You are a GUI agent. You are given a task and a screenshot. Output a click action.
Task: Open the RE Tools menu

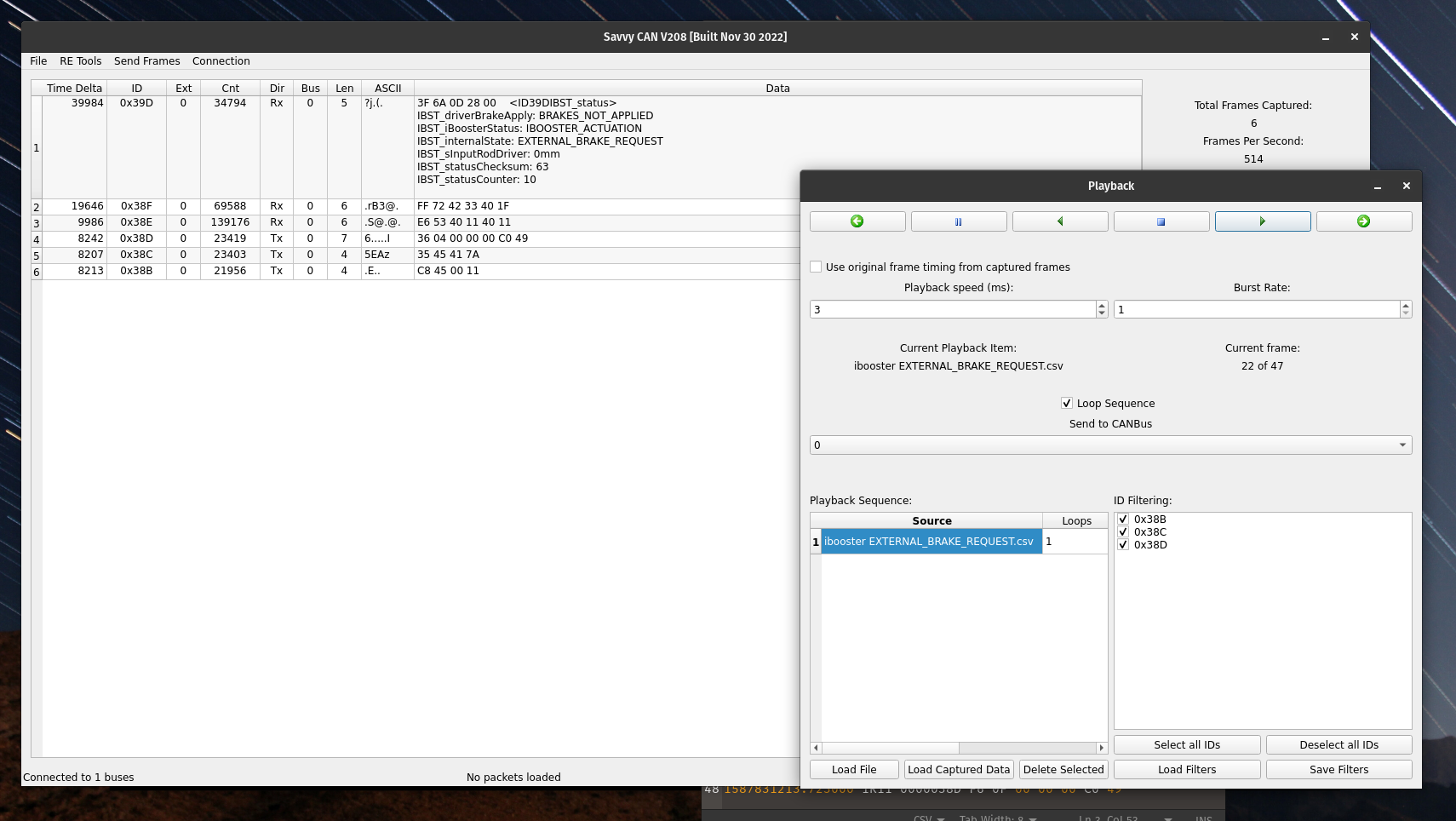click(x=80, y=61)
